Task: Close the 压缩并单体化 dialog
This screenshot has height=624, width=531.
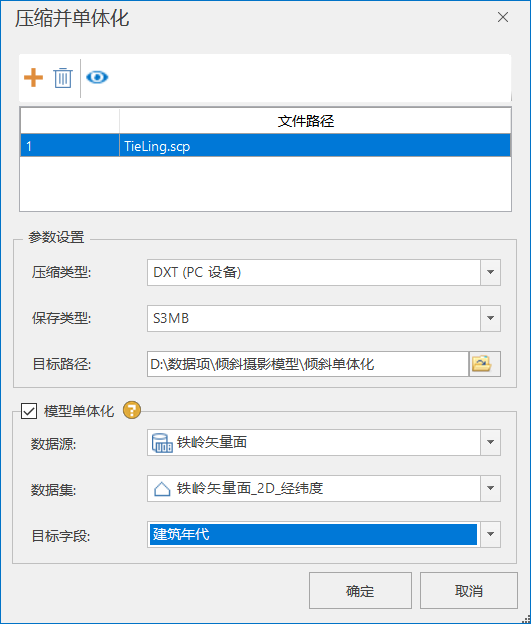Action: [x=503, y=17]
